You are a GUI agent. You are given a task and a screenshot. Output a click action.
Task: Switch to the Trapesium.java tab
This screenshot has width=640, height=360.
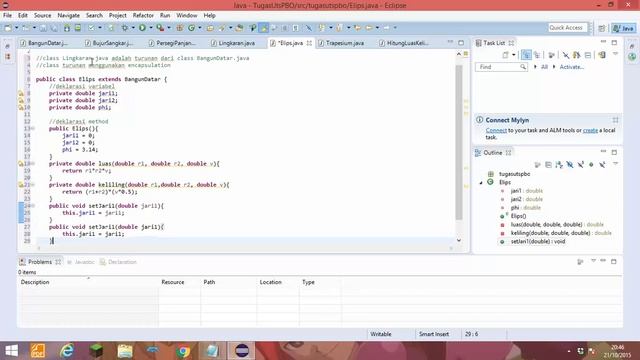[x=341, y=43]
